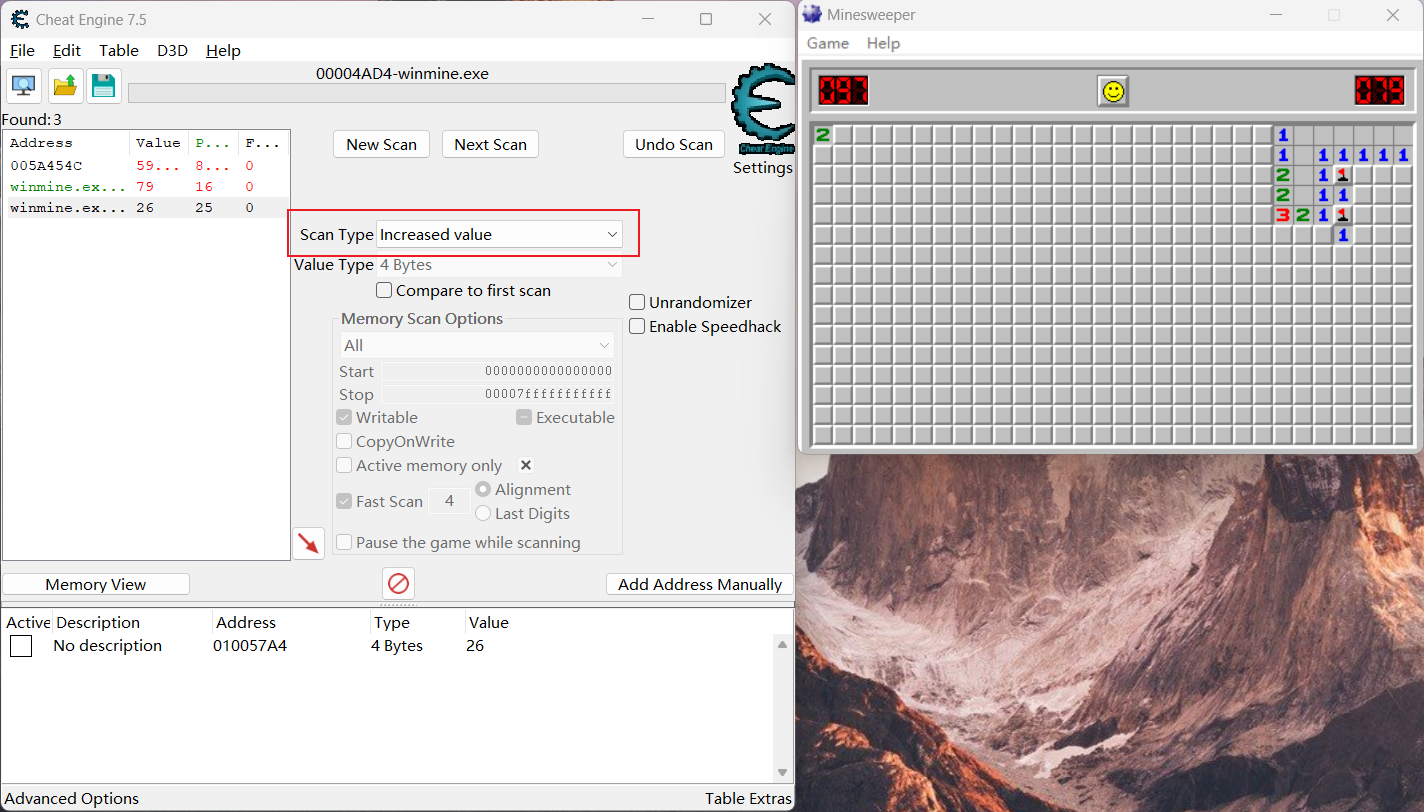Click the open folder load table icon

tap(65, 86)
